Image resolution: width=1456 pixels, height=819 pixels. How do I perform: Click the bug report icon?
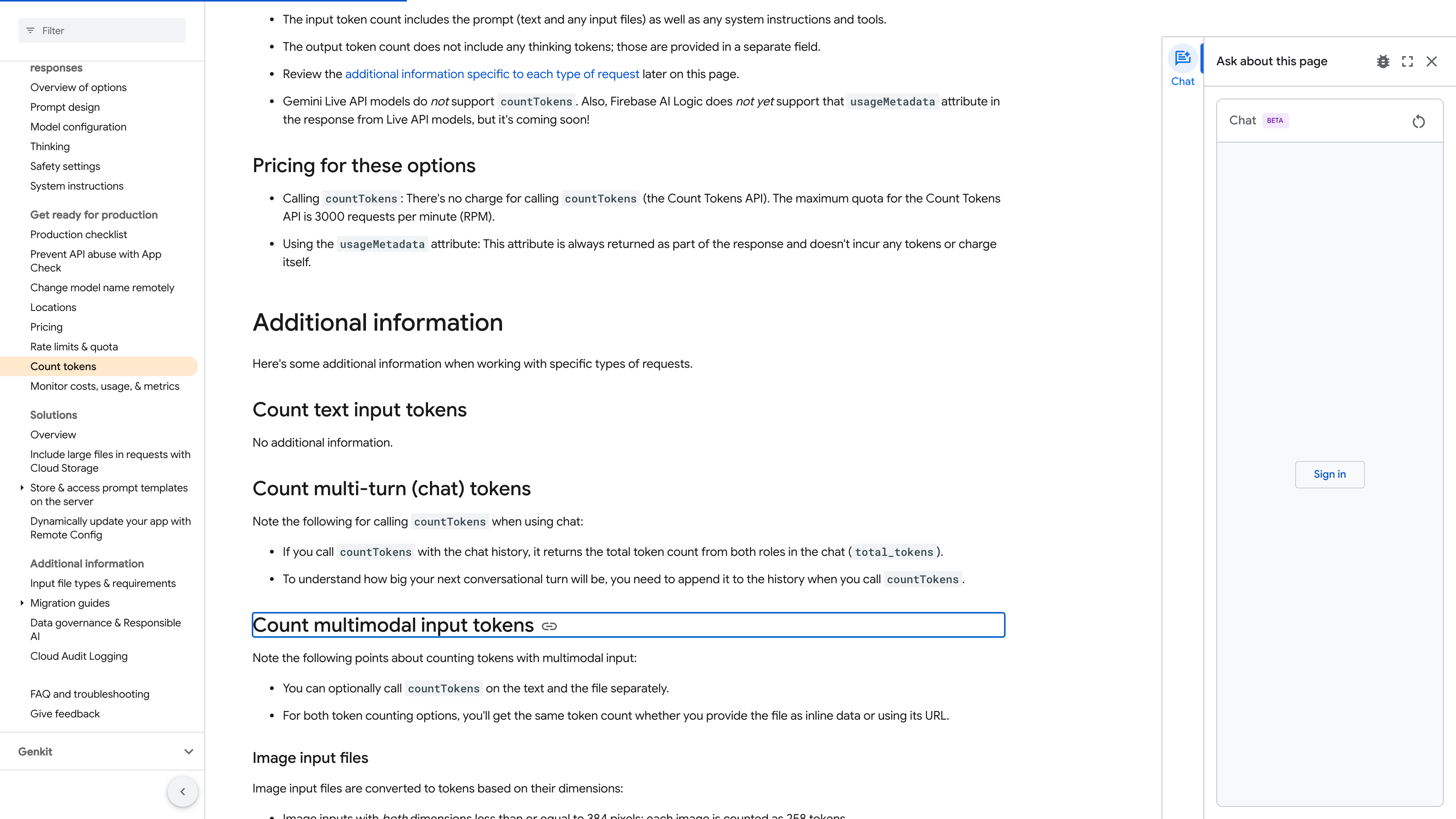[1382, 61]
